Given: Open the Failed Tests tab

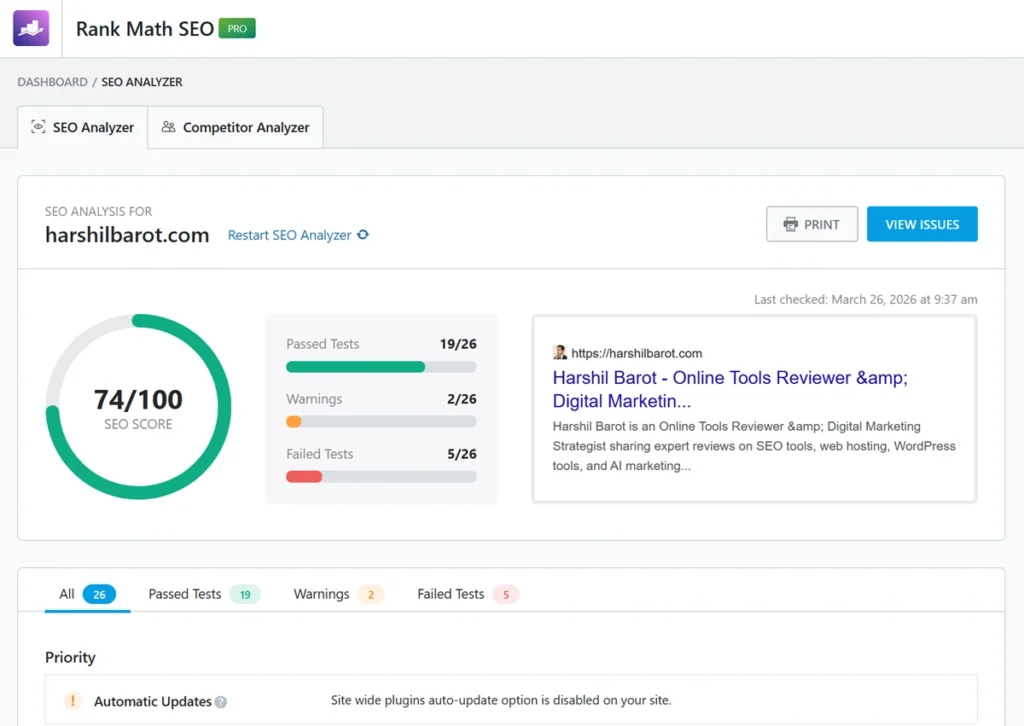Looking at the screenshot, I should tap(449, 593).
